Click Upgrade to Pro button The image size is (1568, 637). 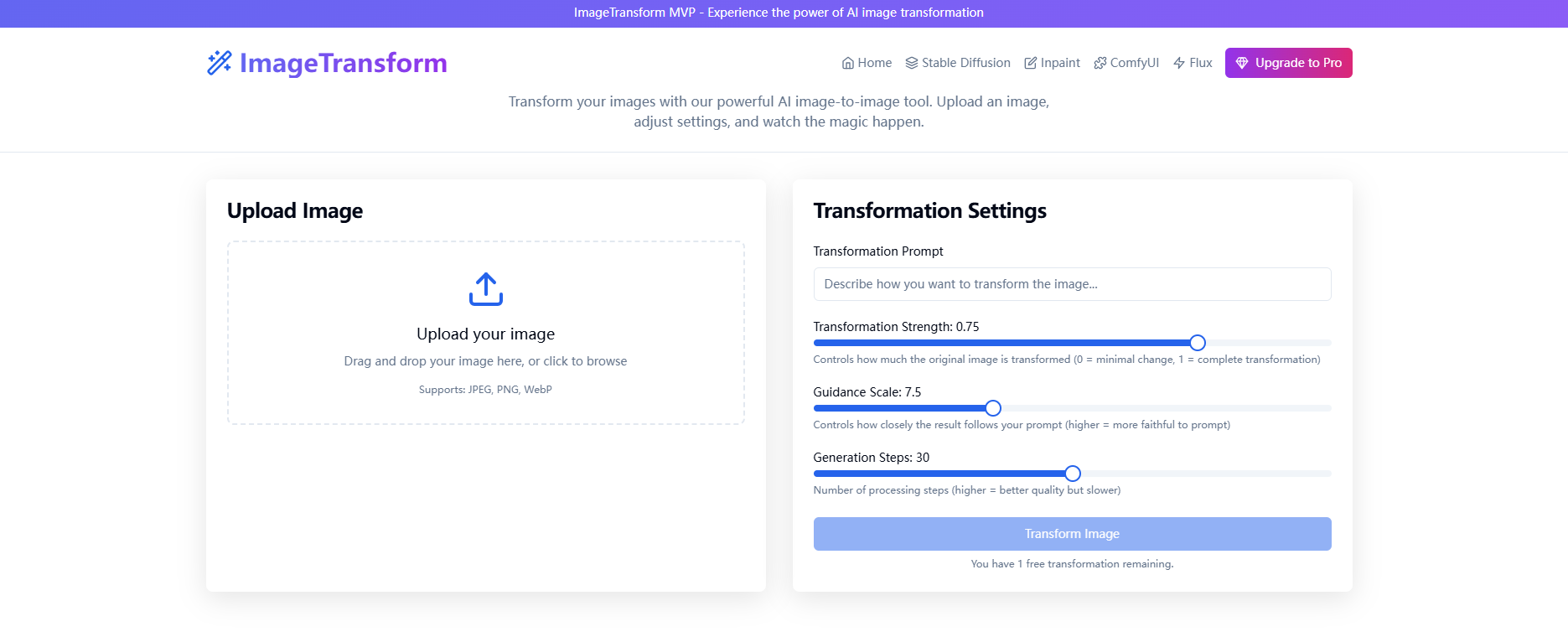[1288, 63]
